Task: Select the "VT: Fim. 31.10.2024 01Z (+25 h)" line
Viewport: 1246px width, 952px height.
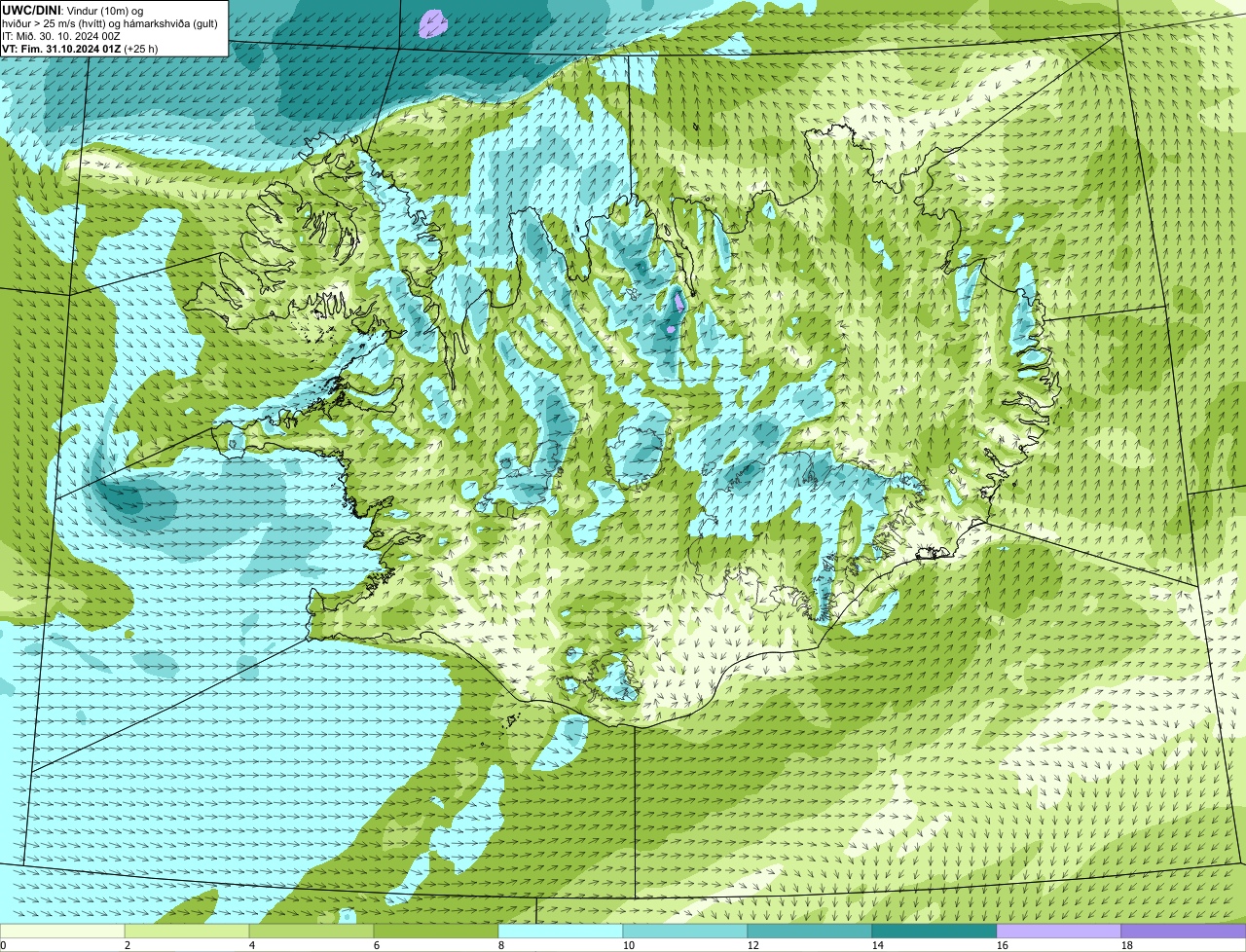Action: pos(81,48)
